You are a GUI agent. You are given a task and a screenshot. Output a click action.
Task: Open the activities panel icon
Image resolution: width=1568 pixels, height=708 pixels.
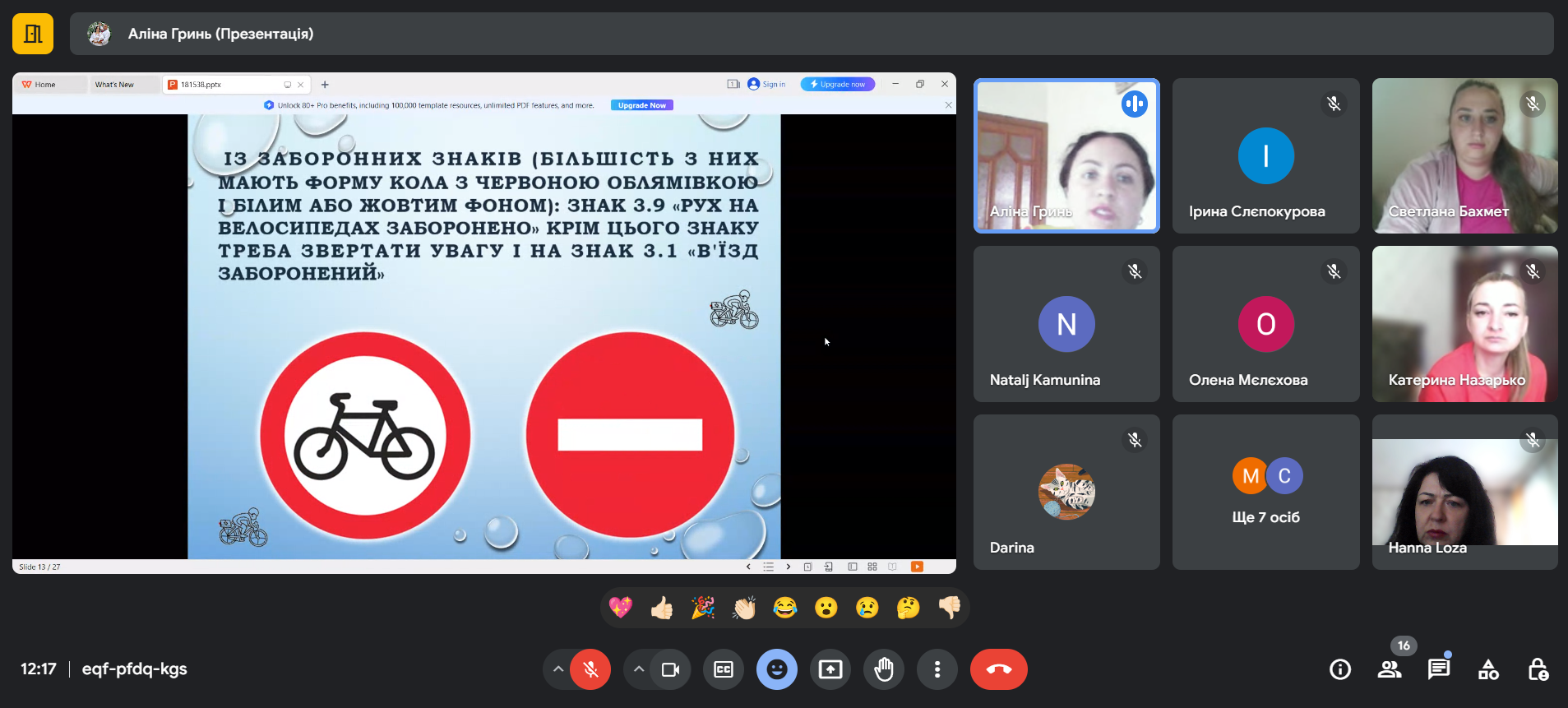tap(1488, 670)
